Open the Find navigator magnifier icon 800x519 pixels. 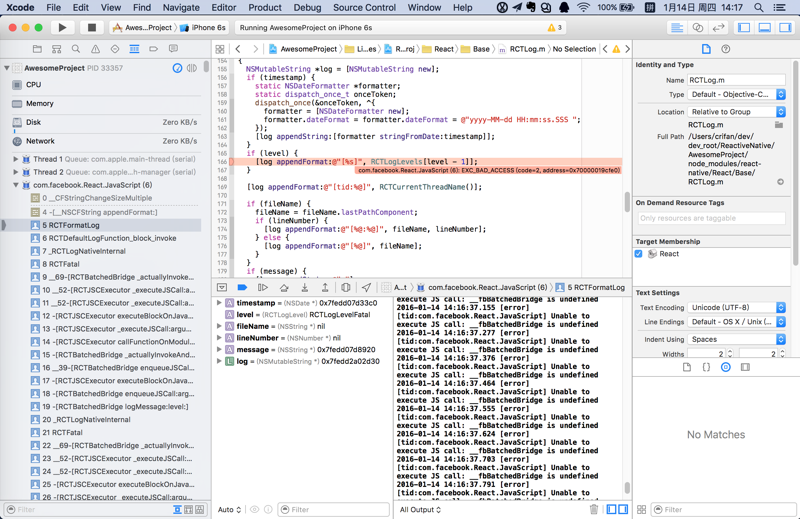point(76,49)
